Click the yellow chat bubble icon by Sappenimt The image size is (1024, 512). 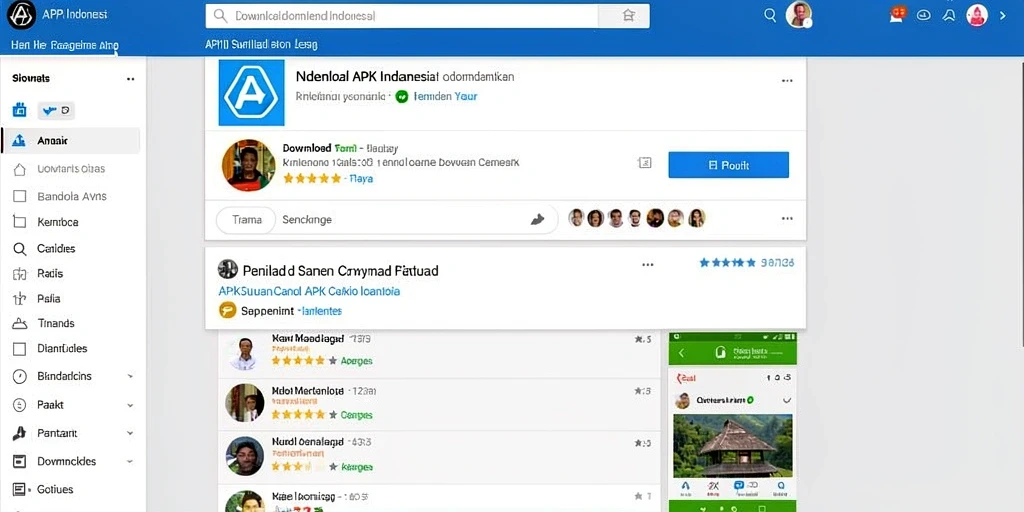click(x=227, y=311)
